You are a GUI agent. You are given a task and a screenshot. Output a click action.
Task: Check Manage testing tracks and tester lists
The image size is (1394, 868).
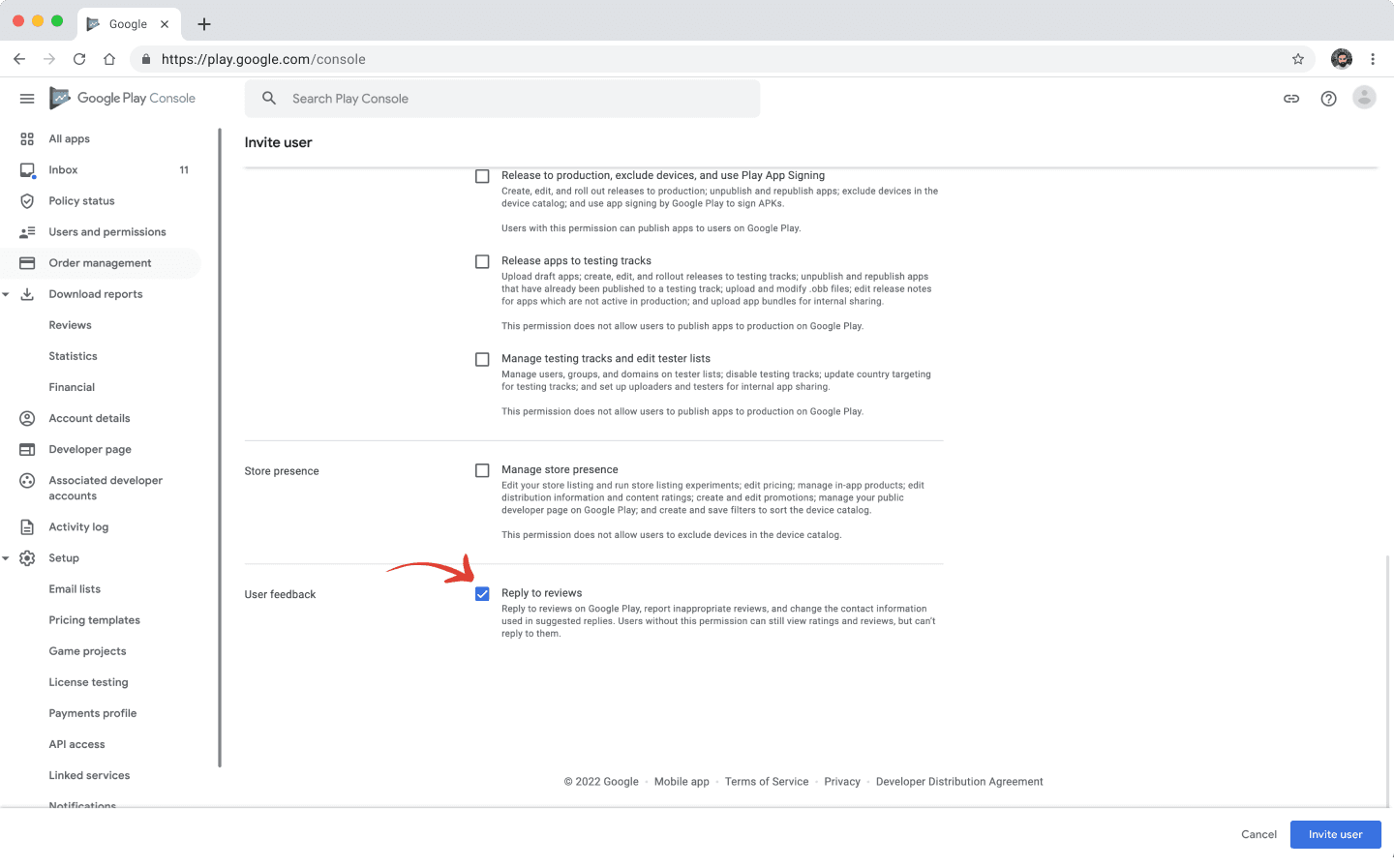[482, 359]
